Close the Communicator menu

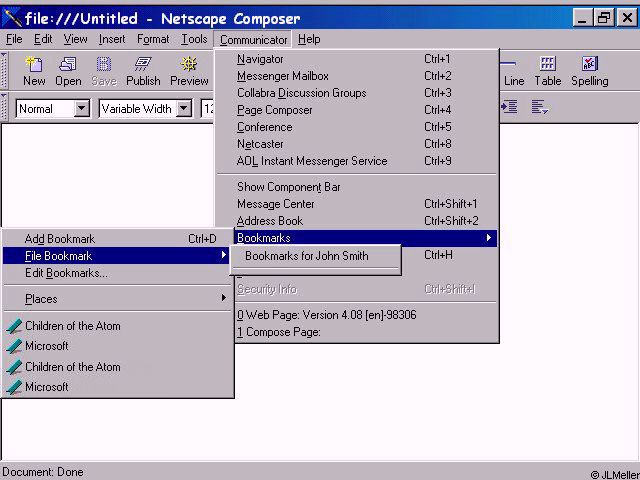[253, 40]
